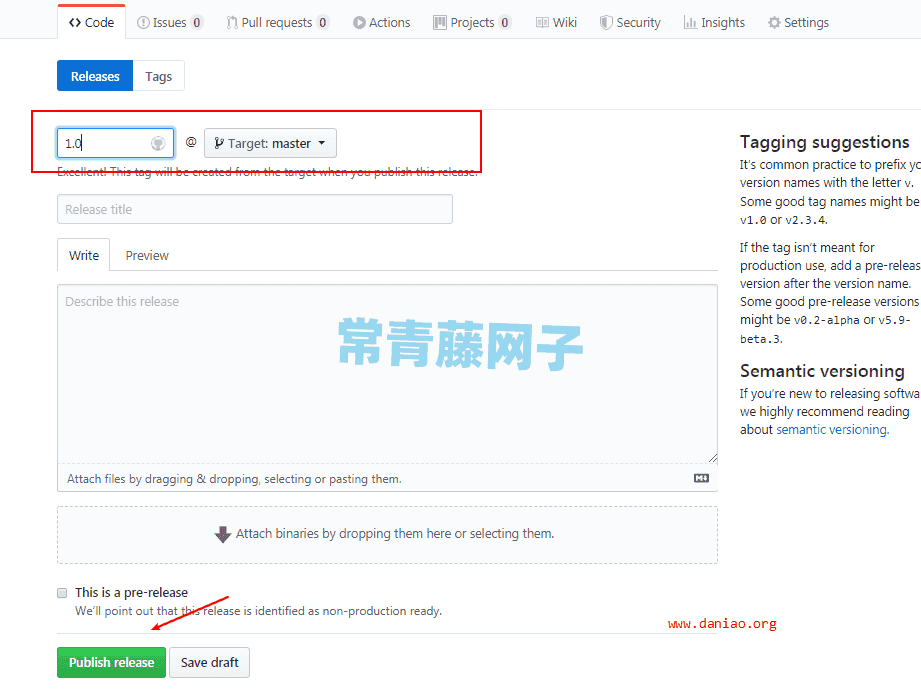The image size is (921, 690).
Task: Click the Settings gear icon
Action: coord(774,22)
